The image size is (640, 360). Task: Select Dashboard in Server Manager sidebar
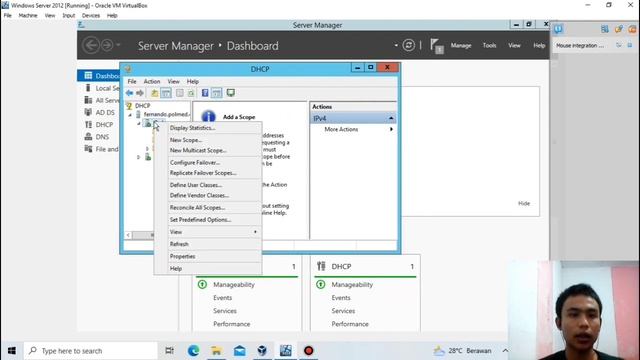pyautogui.click(x=99, y=76)
